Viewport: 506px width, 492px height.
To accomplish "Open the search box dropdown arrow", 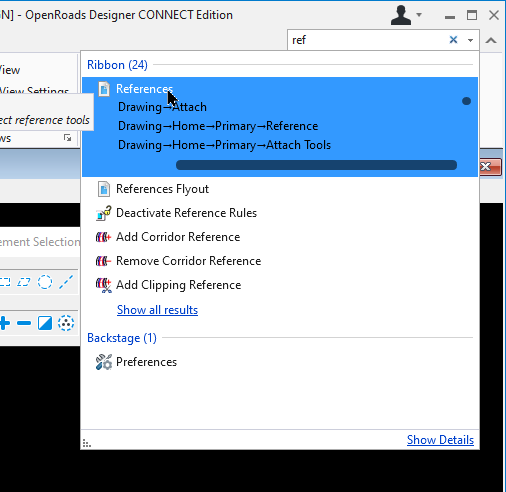I will (470, 40).
